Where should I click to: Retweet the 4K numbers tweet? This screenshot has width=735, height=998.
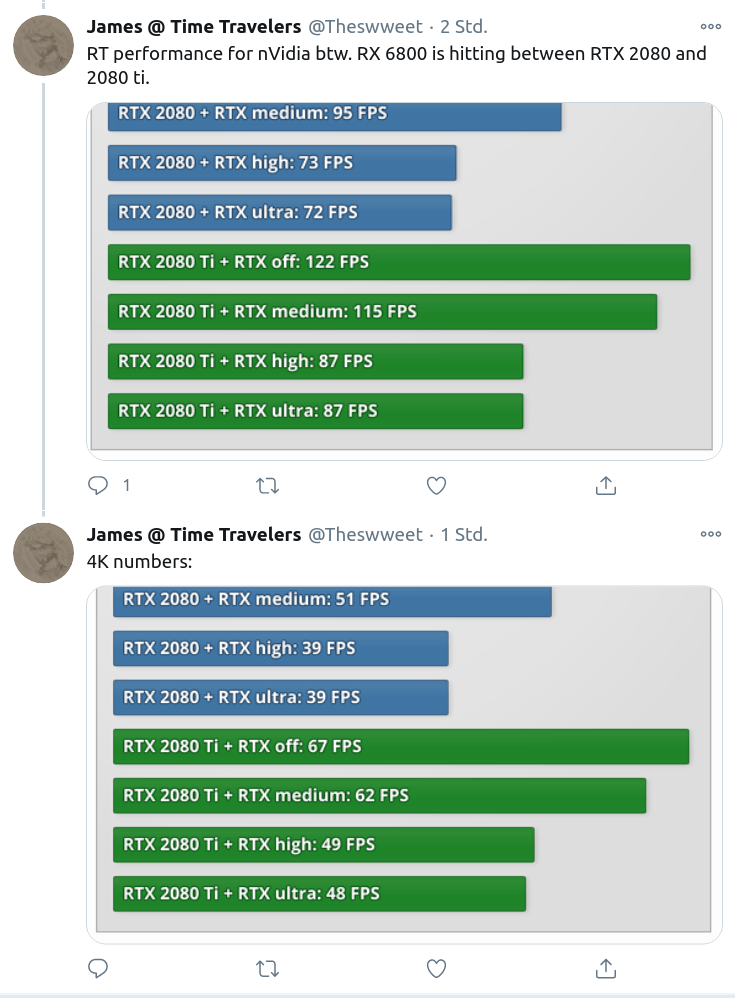coord(266,968)
